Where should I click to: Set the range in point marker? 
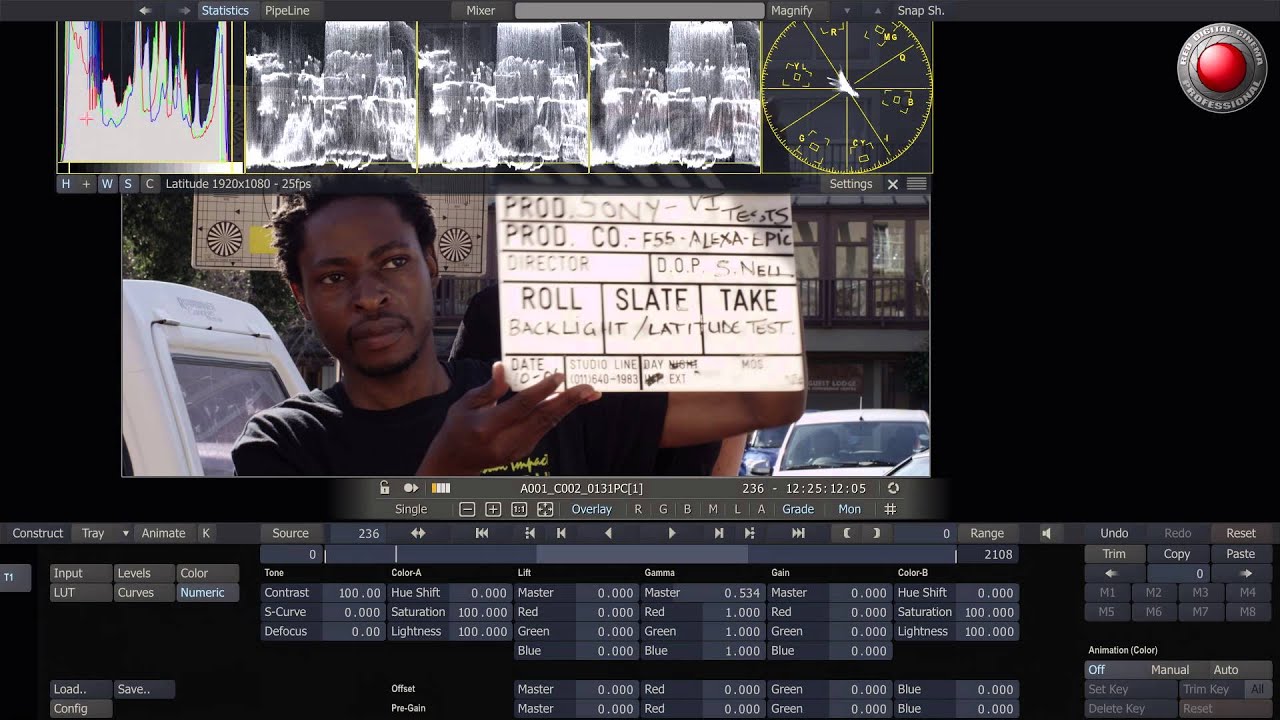[847, 533]
